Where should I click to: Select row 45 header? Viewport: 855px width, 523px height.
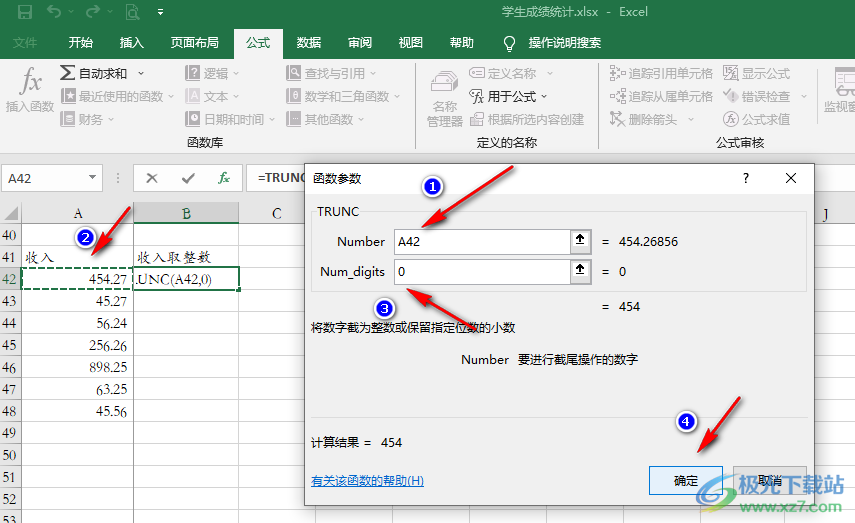10,345
